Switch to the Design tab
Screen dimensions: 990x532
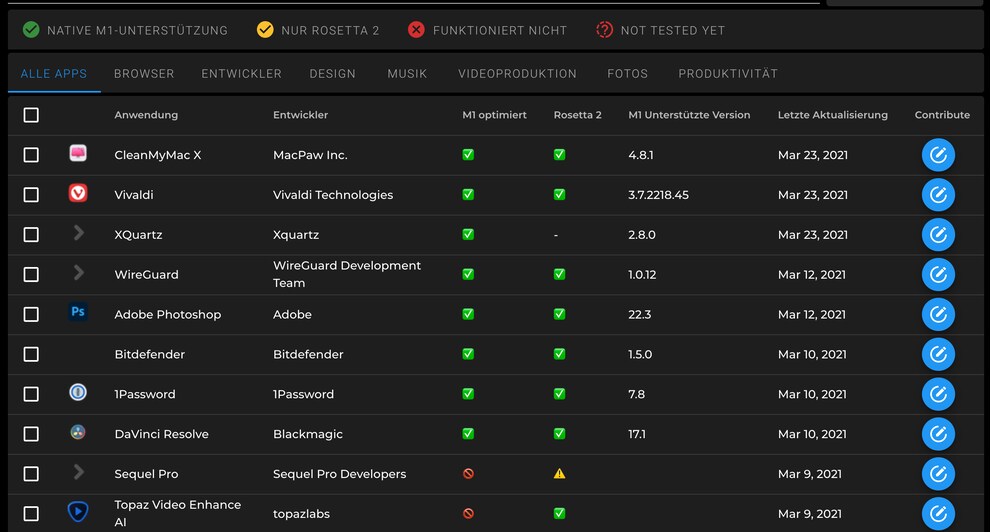[333, 74]
